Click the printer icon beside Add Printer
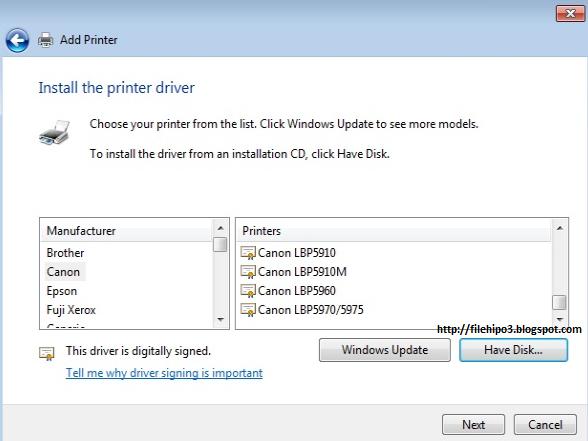 point(45,40)
